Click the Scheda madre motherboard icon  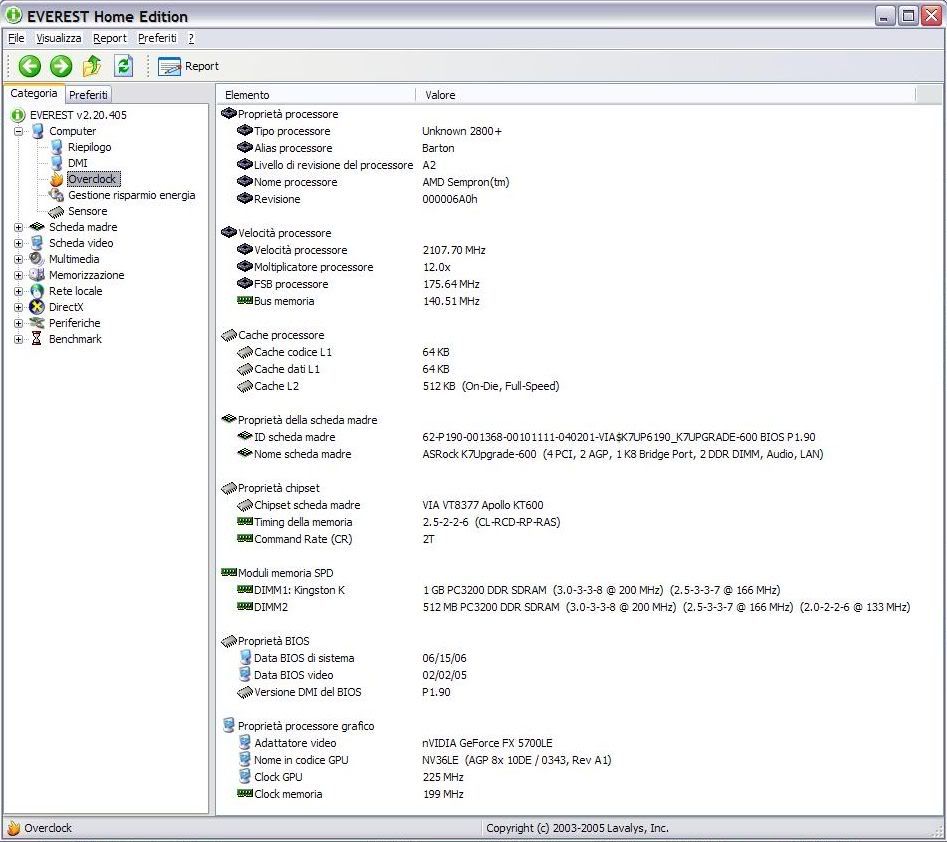37,227
